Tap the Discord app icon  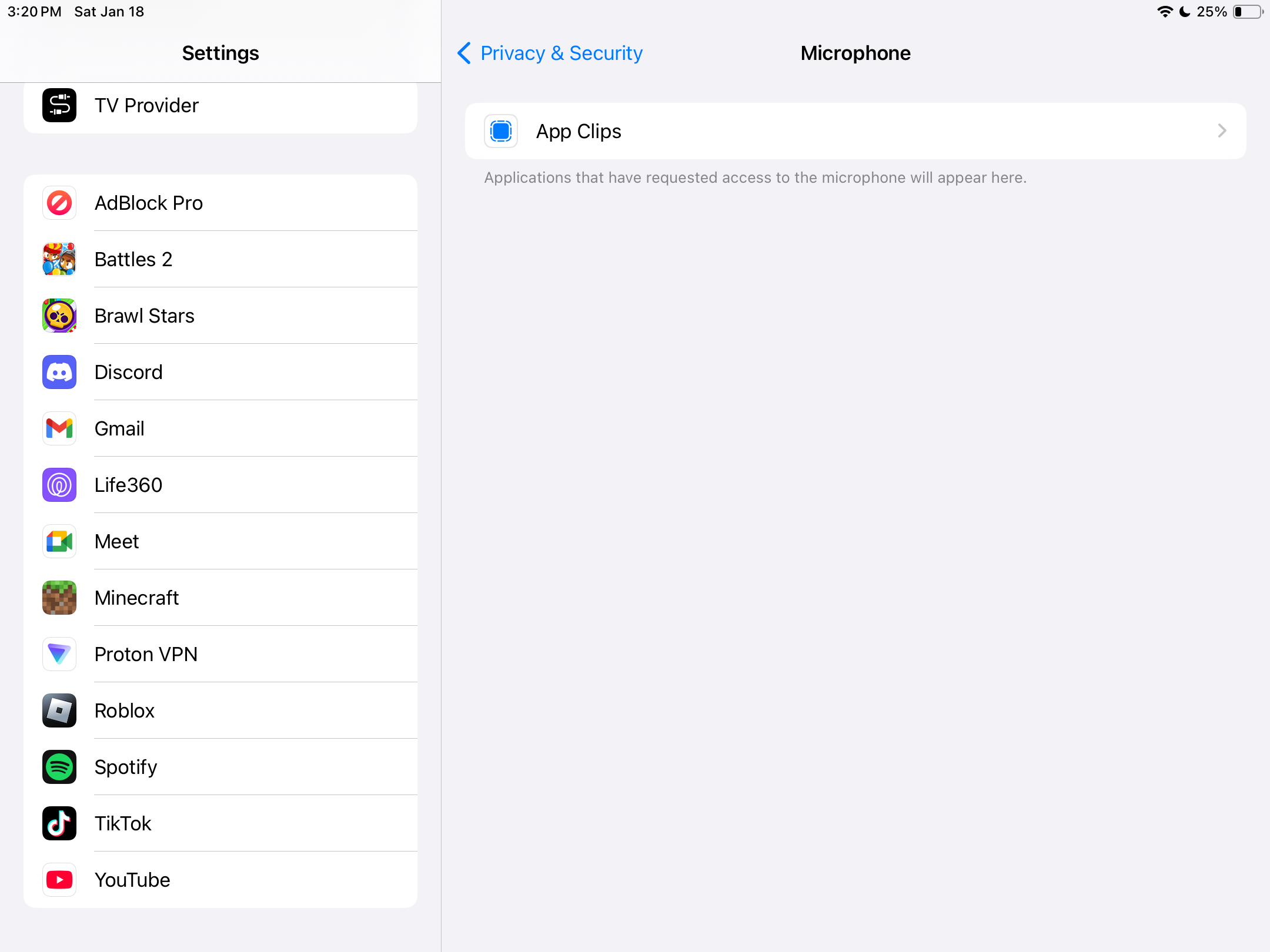(59, 372)
